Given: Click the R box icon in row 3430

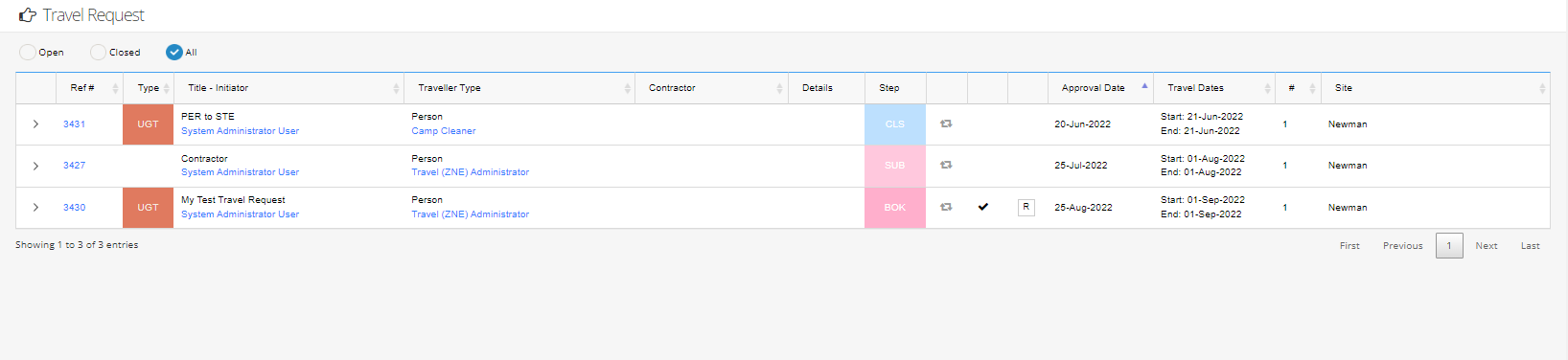Looking at the screenshot, I should pos(1026,207).
